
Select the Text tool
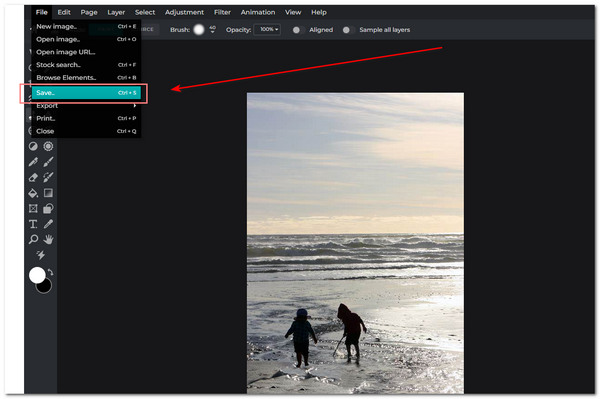(33, 224)
